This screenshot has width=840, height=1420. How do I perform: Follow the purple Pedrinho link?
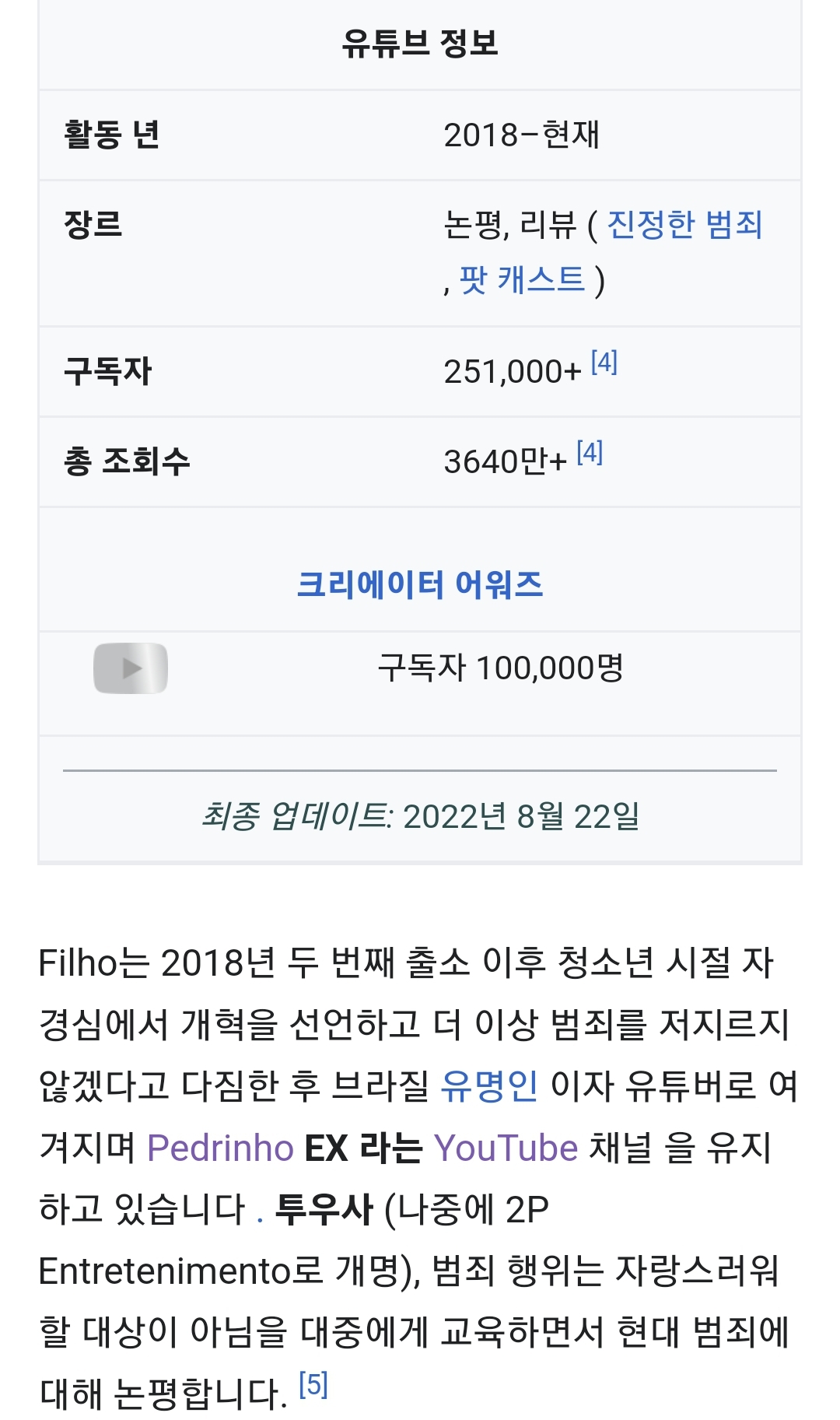pyautogui.click(x=220, y=1148)
